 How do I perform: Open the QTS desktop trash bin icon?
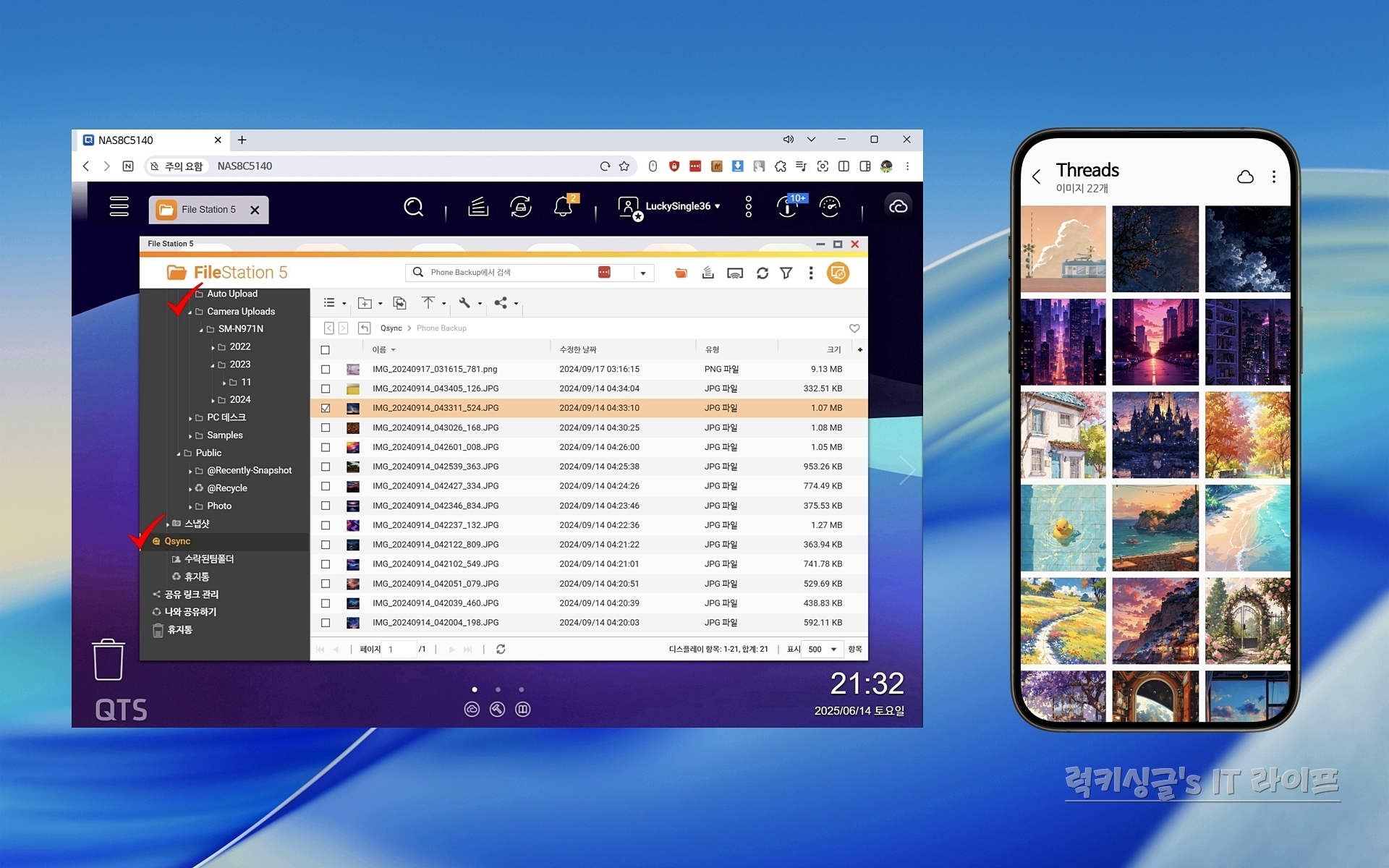coord(109,659)
